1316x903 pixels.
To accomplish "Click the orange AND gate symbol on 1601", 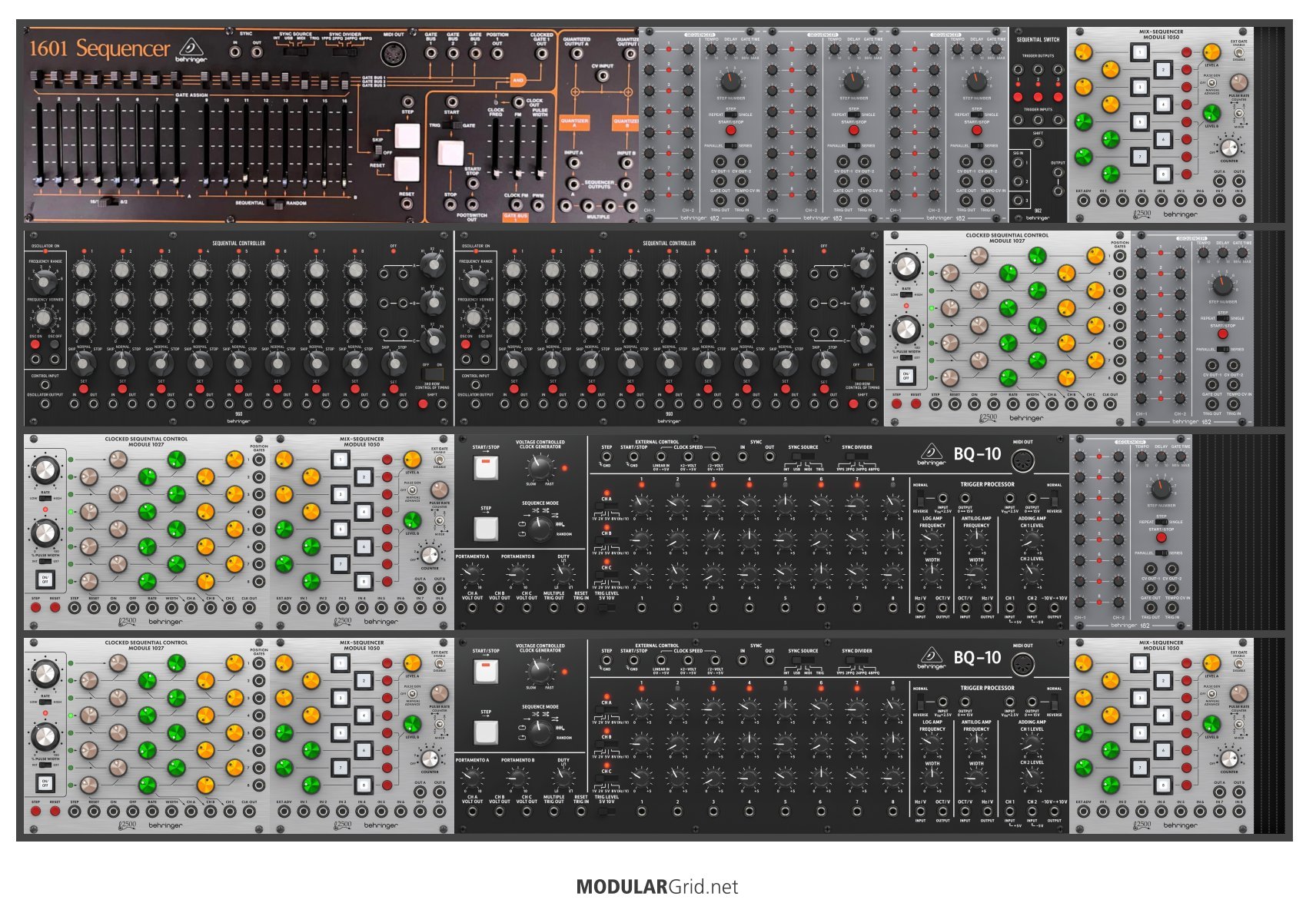I will coord(519,80).
